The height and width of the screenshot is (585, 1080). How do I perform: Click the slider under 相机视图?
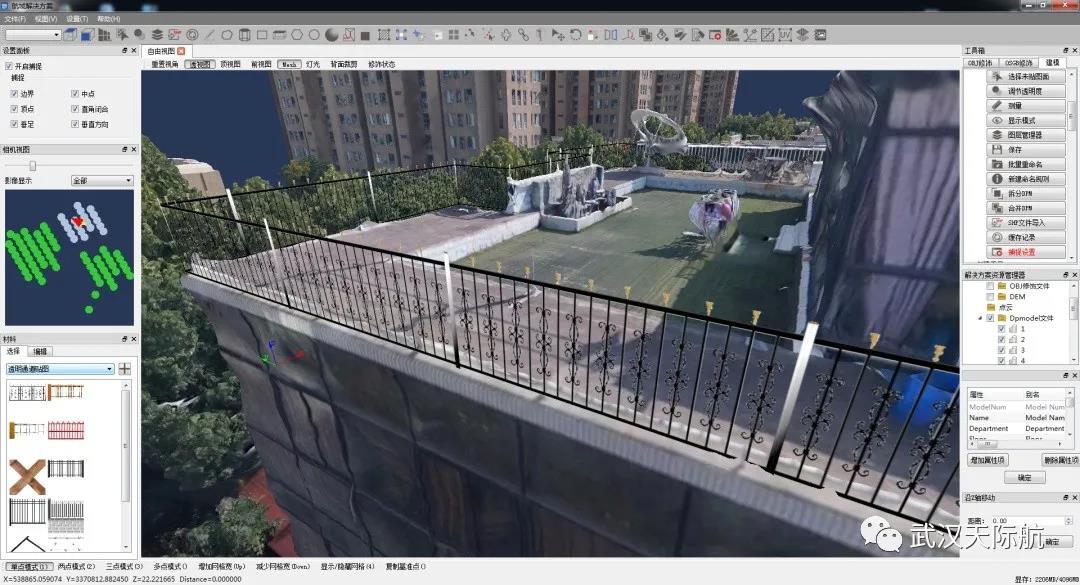(33, 166)
